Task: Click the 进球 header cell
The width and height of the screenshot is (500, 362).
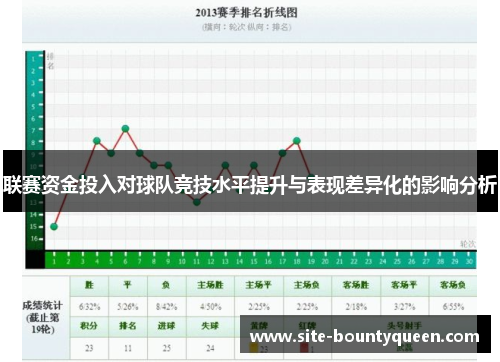Action: [x=166, y=326]
